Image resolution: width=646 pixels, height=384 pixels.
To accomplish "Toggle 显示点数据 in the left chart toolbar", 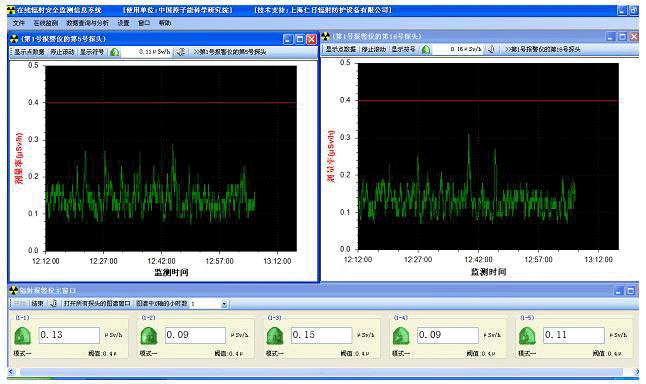I will point(30,52).
